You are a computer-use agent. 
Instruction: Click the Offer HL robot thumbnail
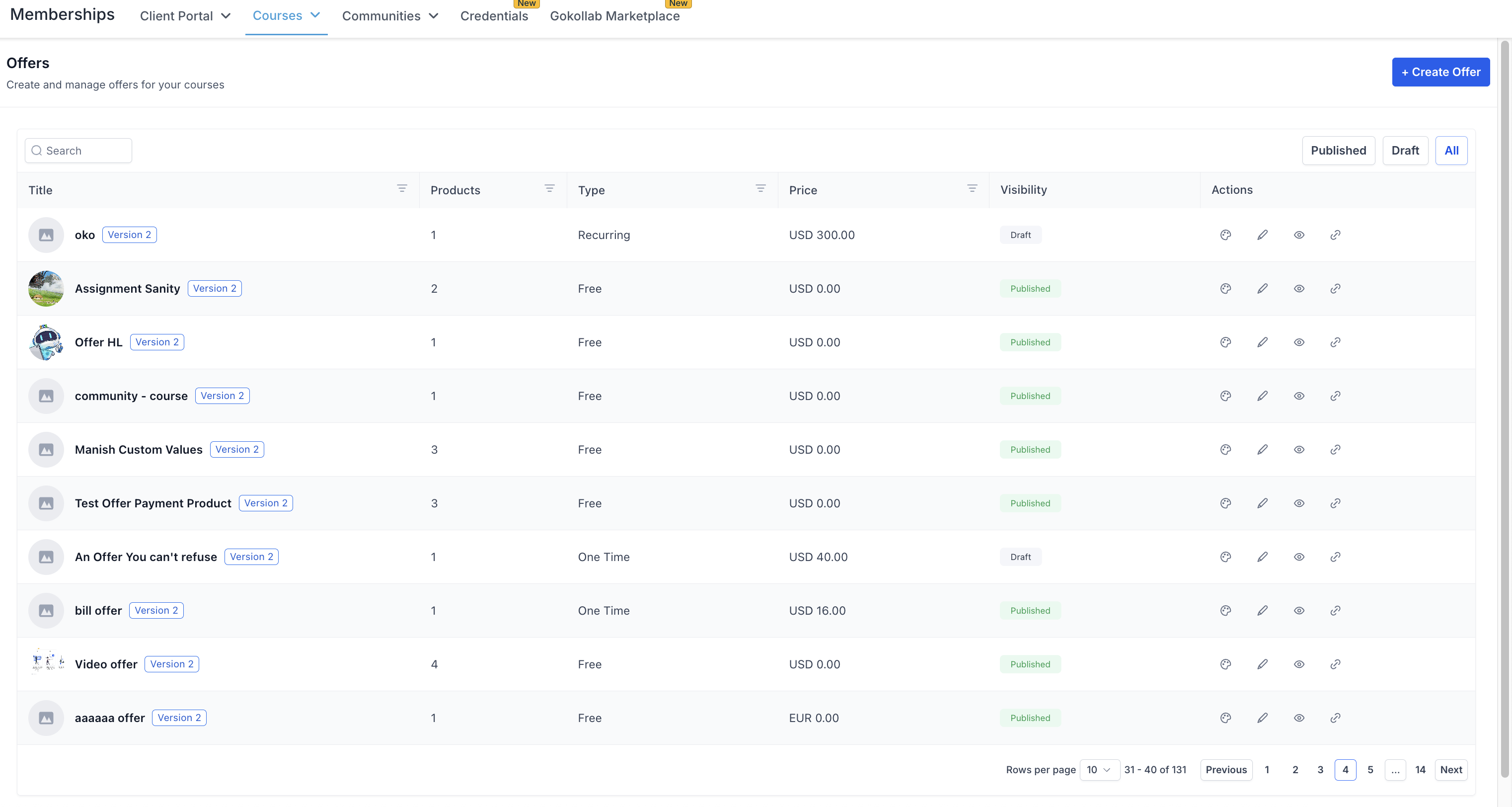(x=46, y=342)
